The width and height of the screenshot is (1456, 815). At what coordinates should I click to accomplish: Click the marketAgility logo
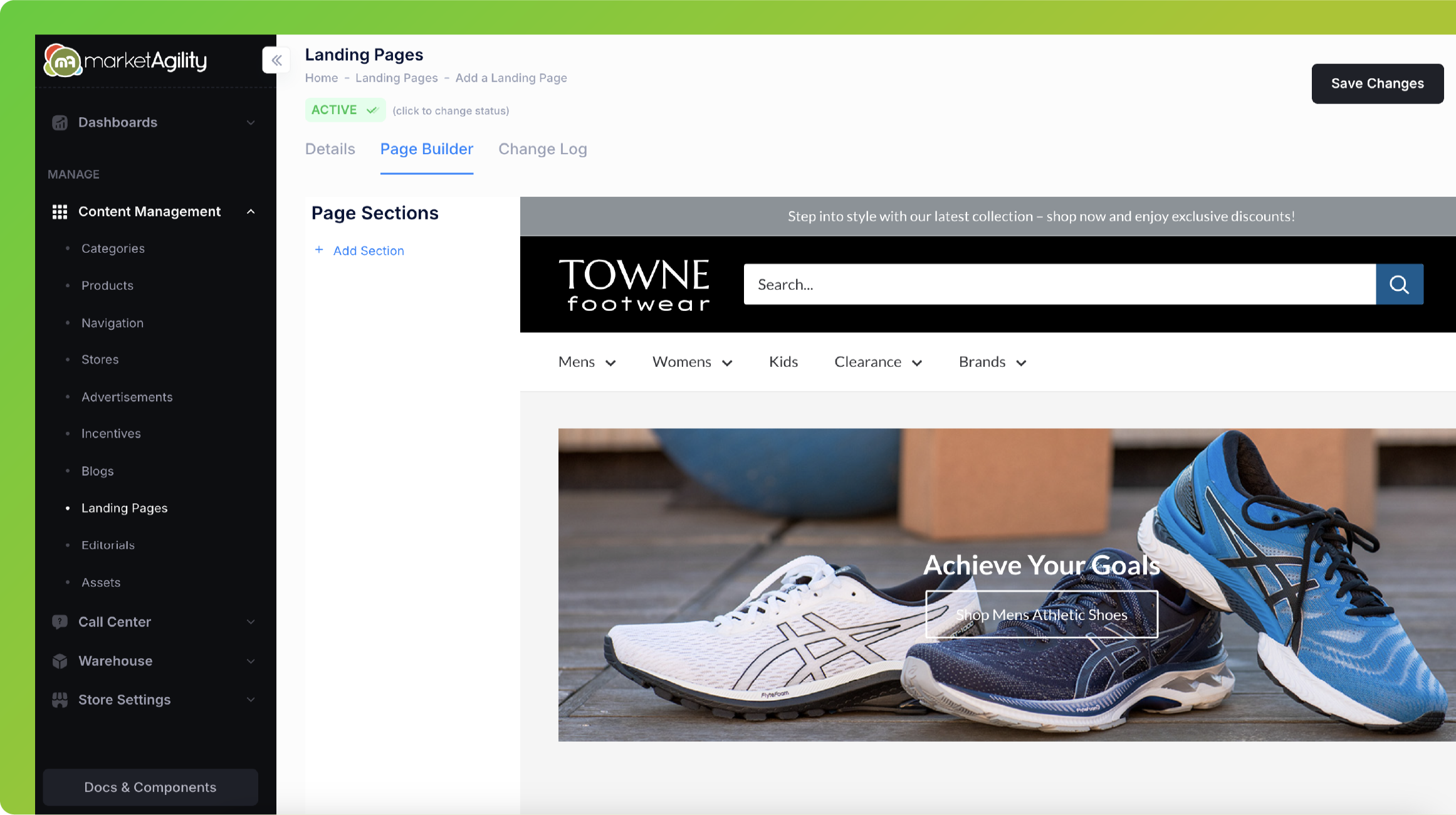(x=125, y=61)
